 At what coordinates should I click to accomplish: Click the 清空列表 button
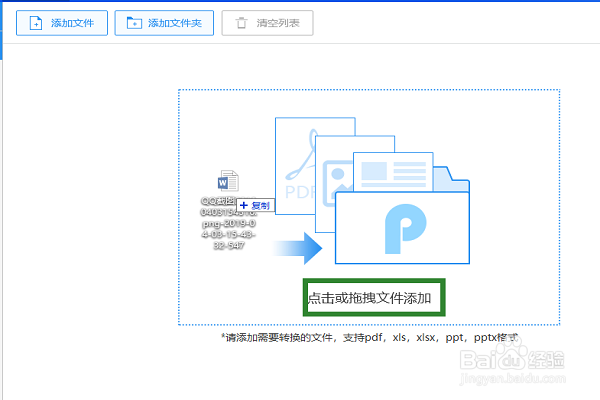(267, 23)
